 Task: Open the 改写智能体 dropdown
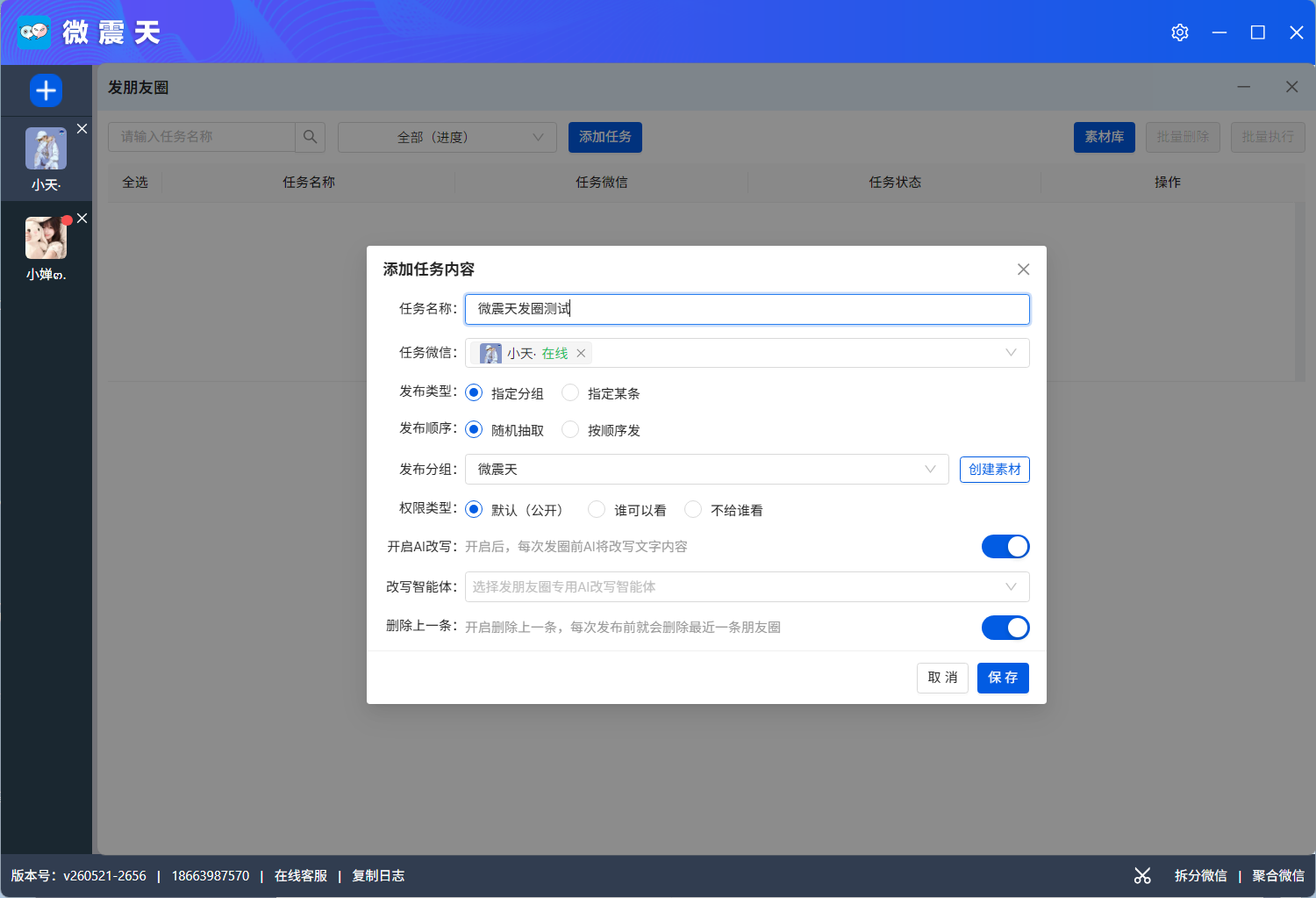point(747,586)
